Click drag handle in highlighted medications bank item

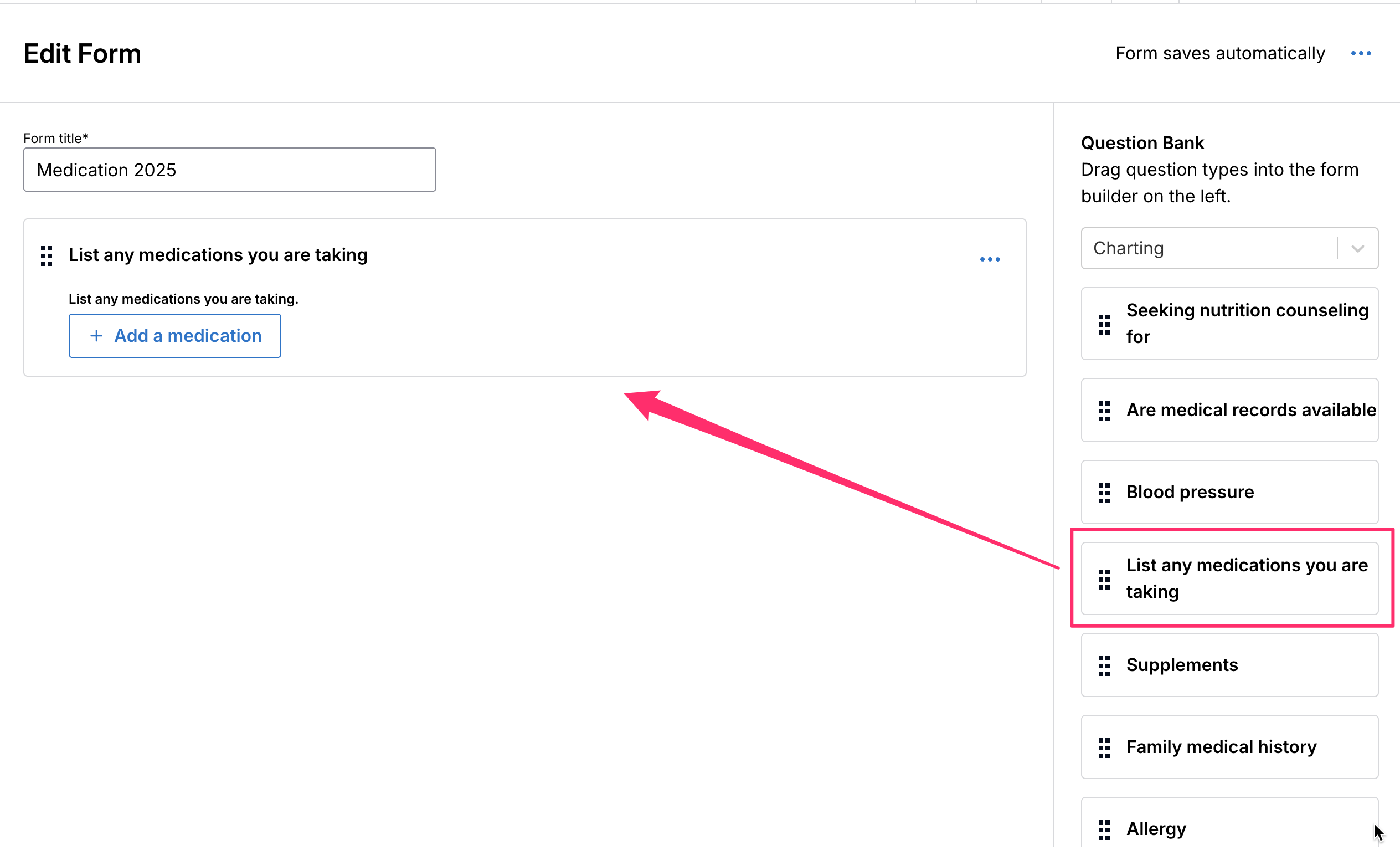(x=1103, y=580)
